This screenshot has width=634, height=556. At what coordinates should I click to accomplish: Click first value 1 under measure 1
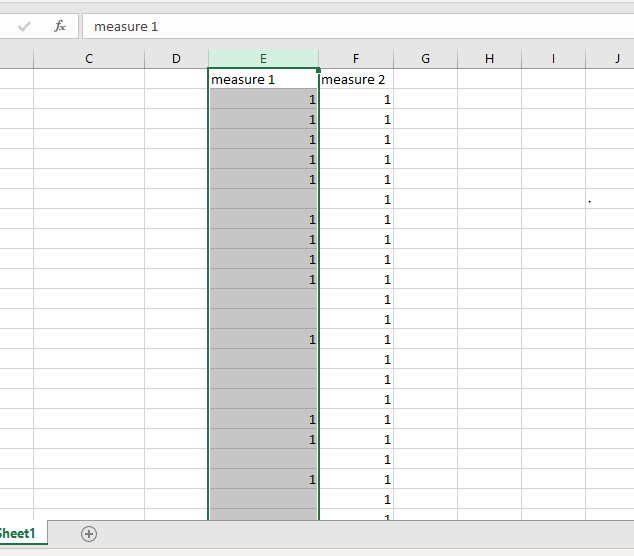pos(263,99)
